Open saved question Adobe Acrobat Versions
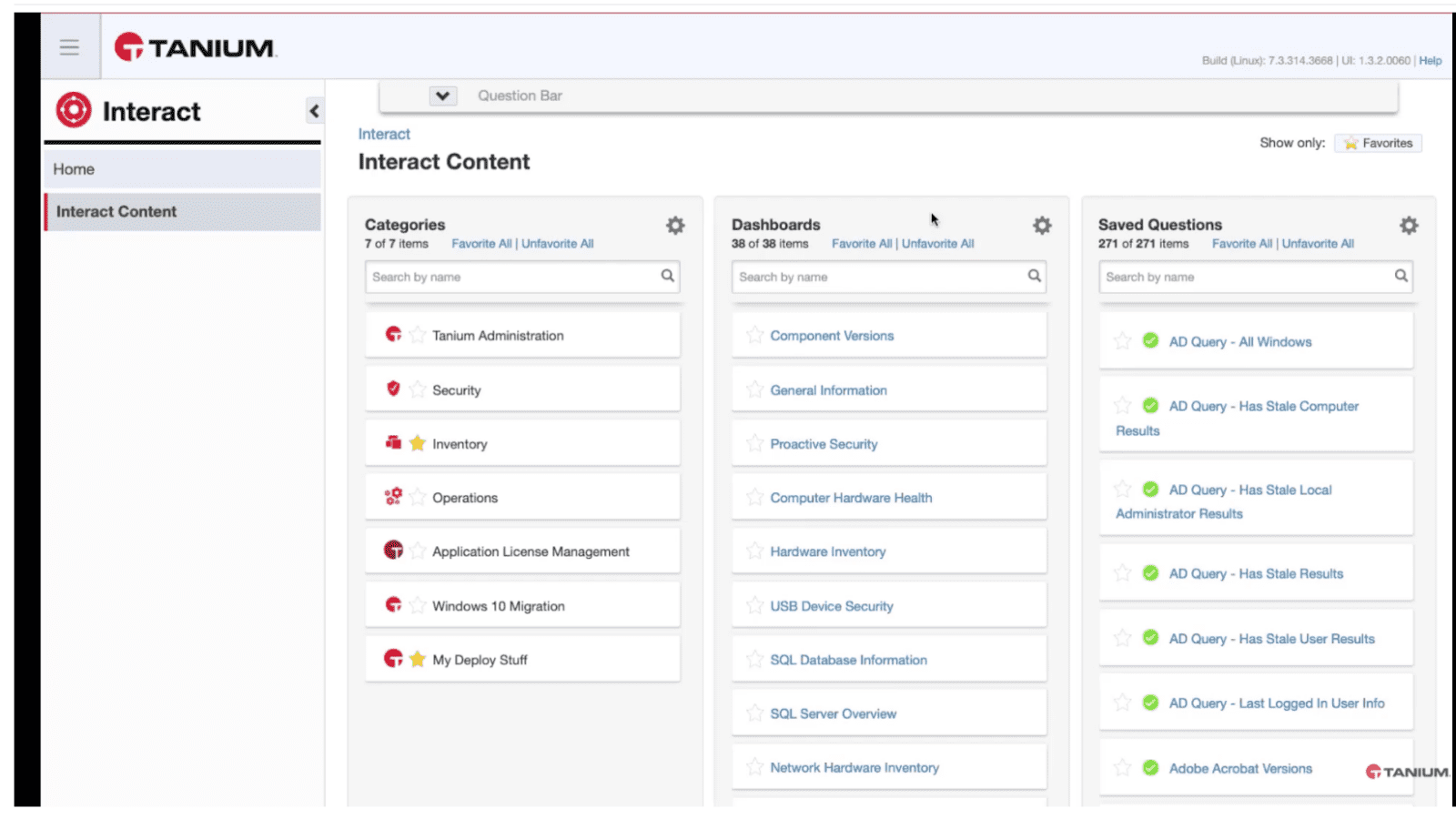Image resolution: width=1456 pixels, height=819 pixels. 1240,769
